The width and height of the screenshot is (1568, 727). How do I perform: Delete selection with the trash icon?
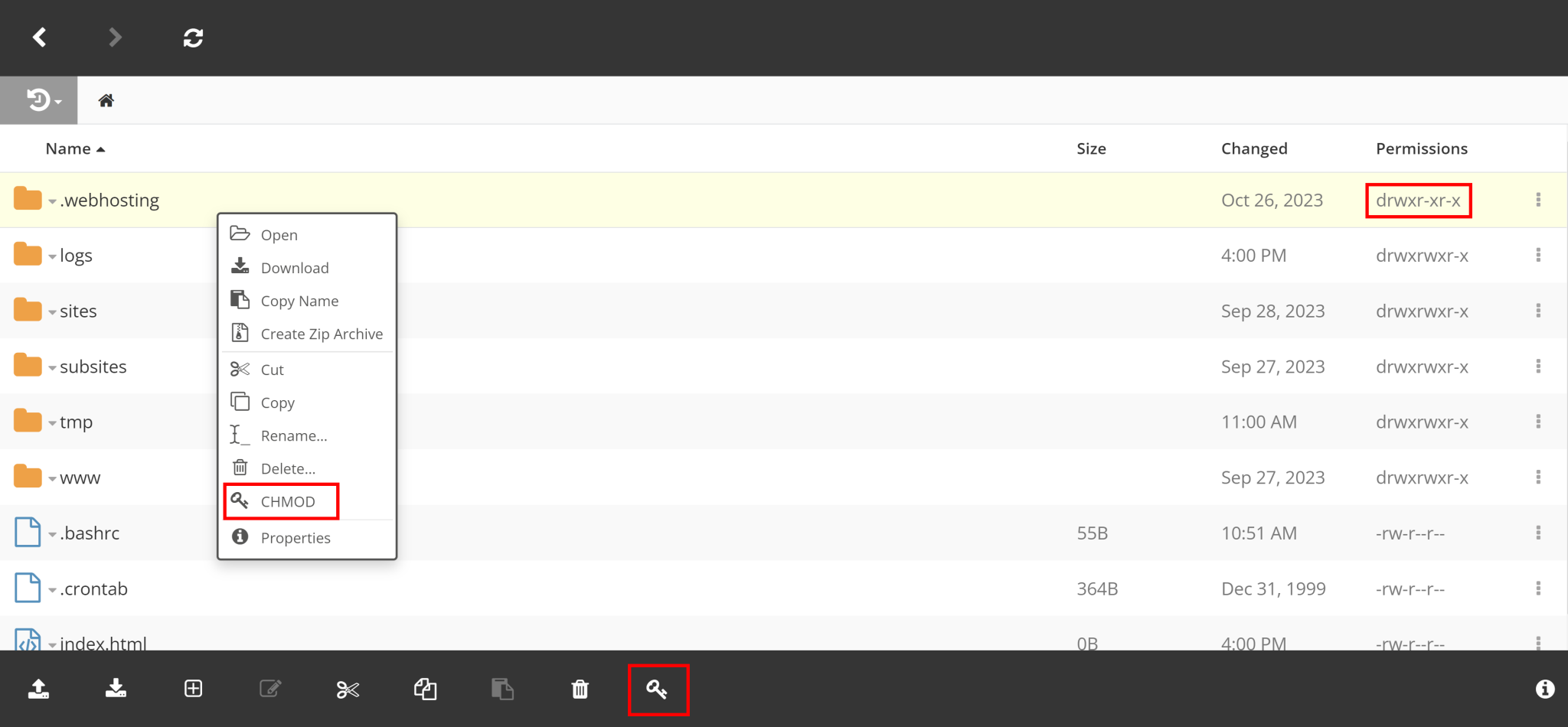tap(580, 689)
